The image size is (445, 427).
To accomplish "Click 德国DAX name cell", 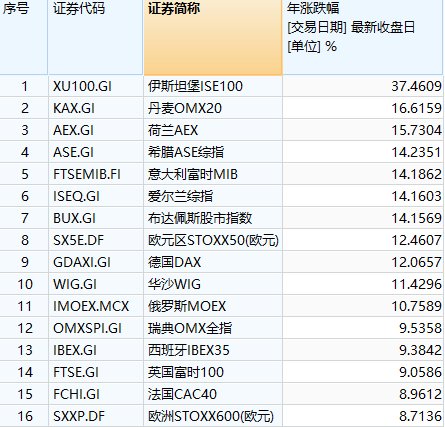I will (x=213, y=262).
